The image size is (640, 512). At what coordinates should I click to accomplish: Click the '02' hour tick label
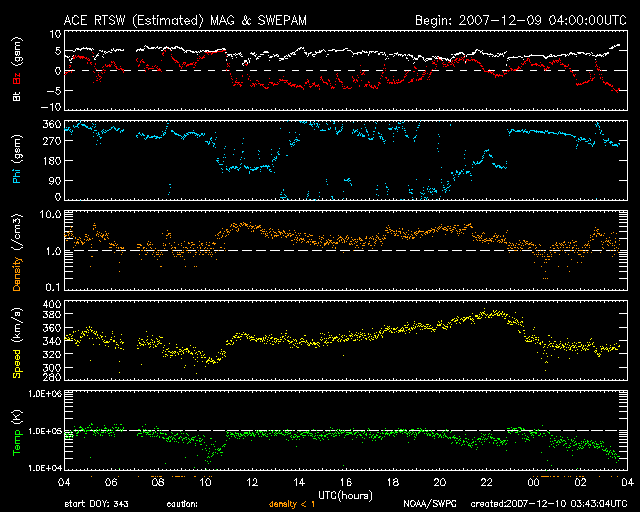click(x=580, y=483)
